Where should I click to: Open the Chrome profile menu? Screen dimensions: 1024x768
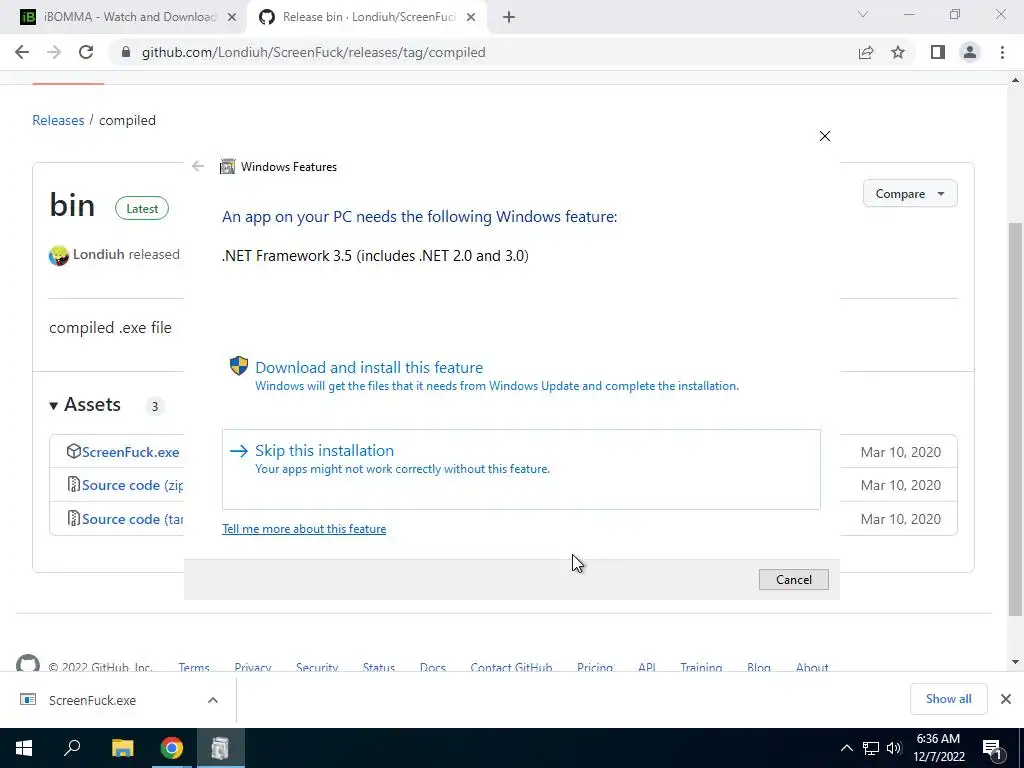click(x=970, y=52)
